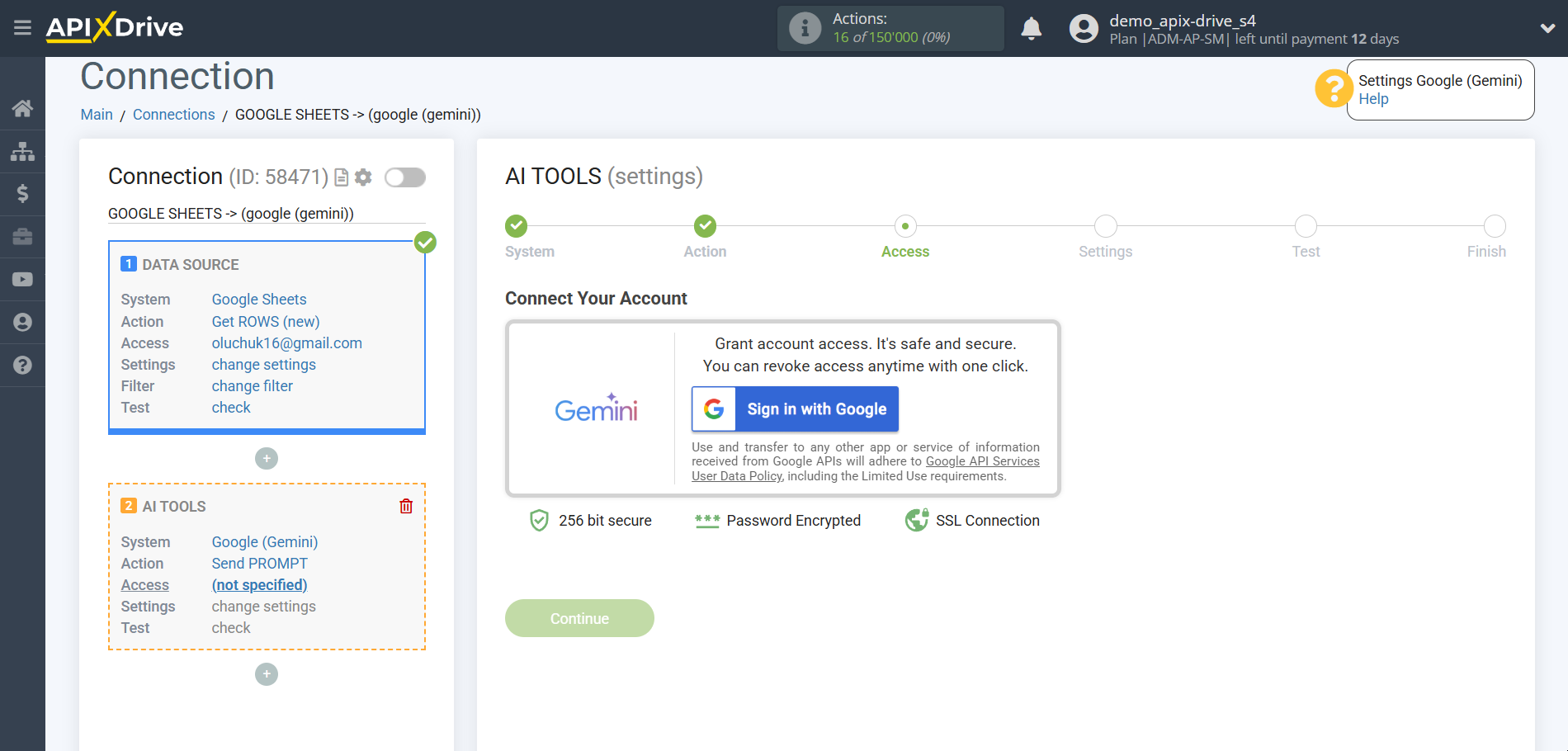Click Sign in with Google

coord(795,409)
